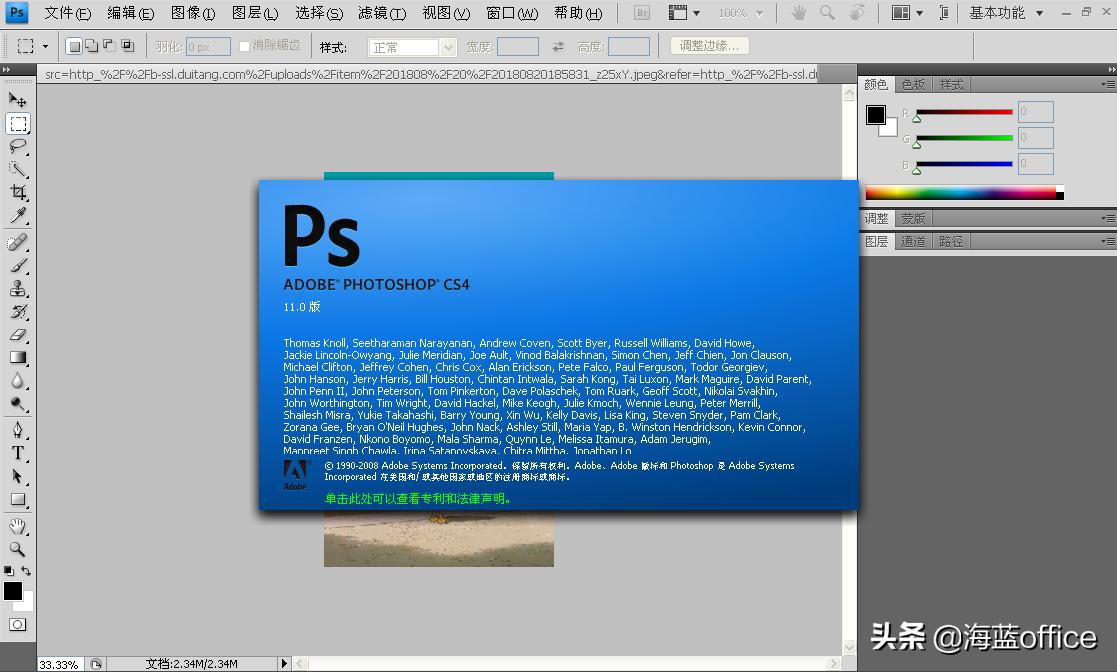Select the Brush tool
Image resolution: width=1117 pixels, height=672 pixels.
pyautogui.click(x=17, y=264)
